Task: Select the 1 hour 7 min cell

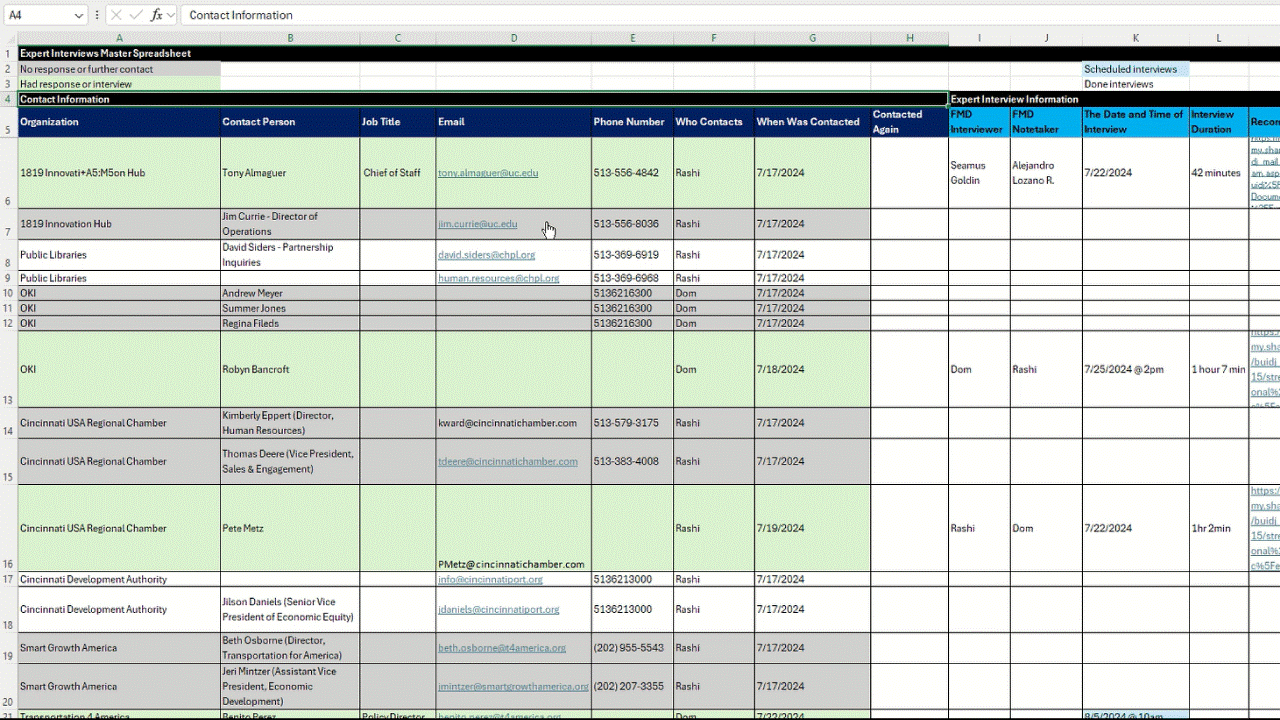Action: coord(1219,369)
